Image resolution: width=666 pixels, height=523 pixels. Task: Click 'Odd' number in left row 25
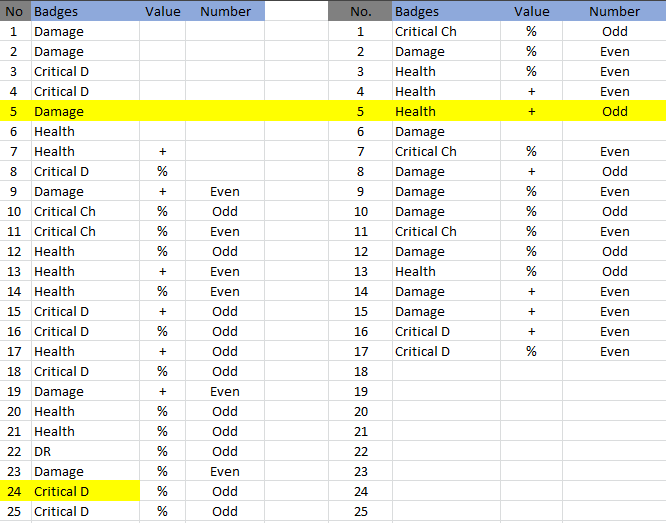click(x=225, y=511)
